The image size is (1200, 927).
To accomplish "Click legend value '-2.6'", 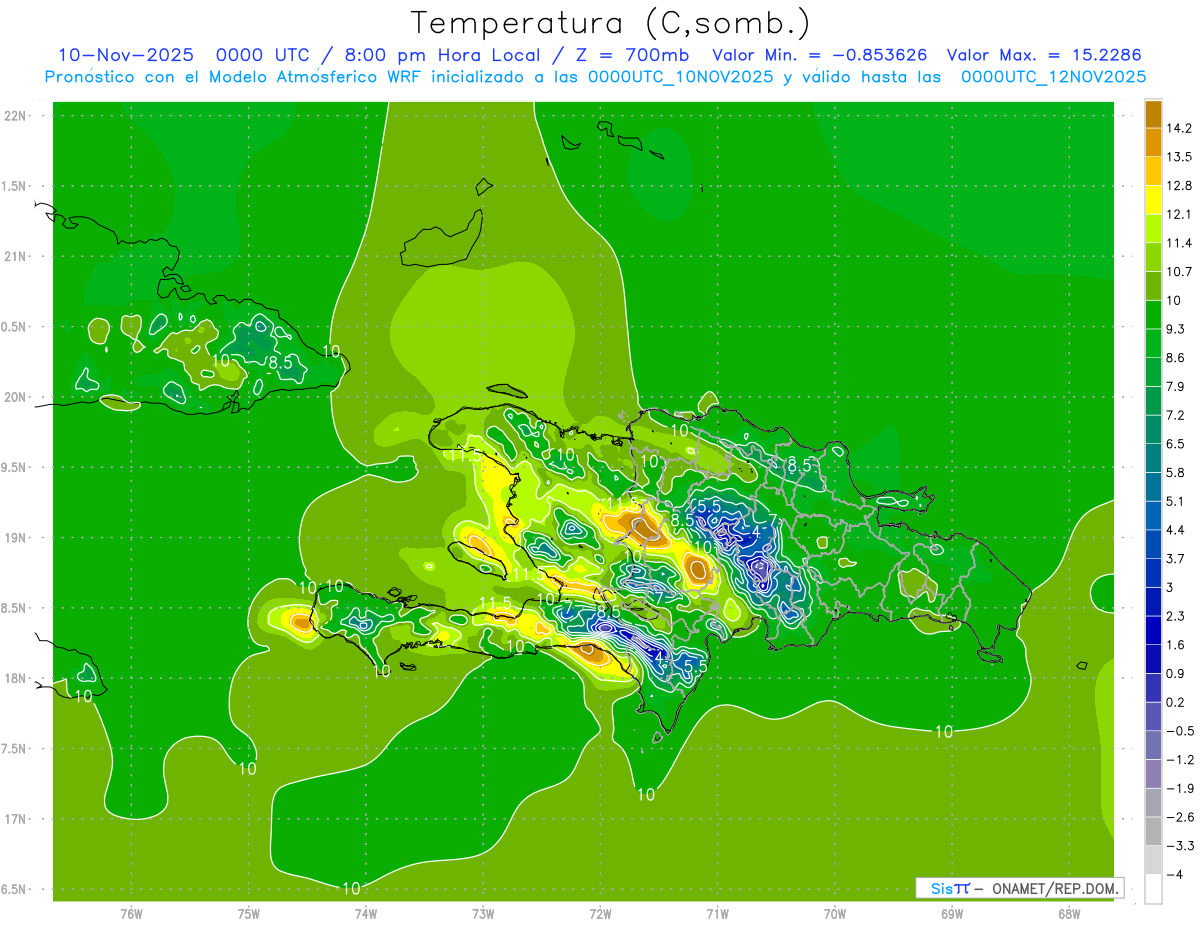I will [x=1179, y=817].
